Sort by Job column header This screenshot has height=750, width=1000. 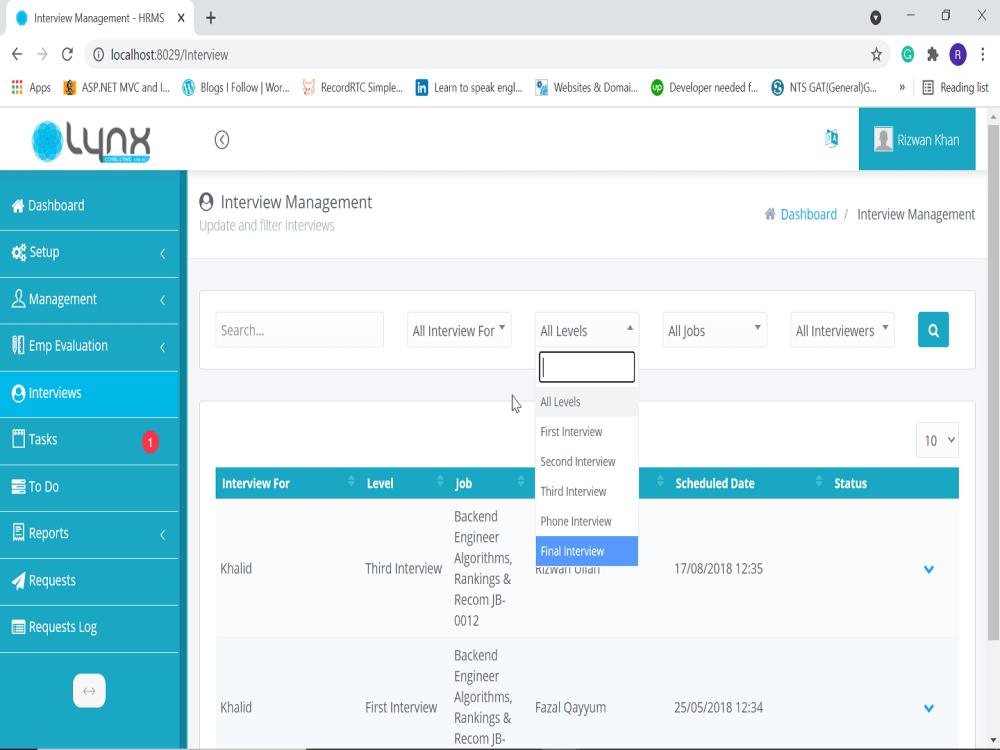point(489,483)
